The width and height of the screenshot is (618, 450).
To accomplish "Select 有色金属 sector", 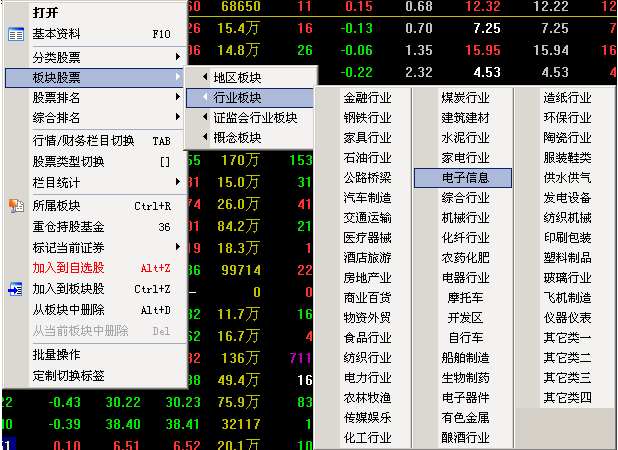I will (465, 418).
